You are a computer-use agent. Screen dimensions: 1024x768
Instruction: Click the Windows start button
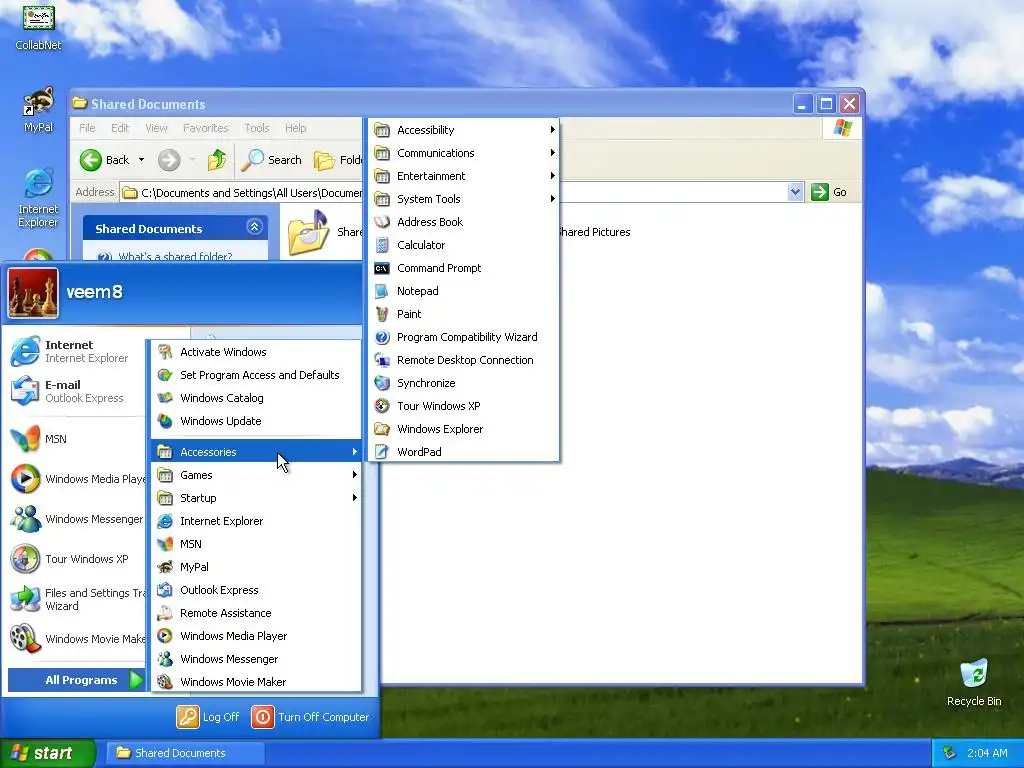47,753
